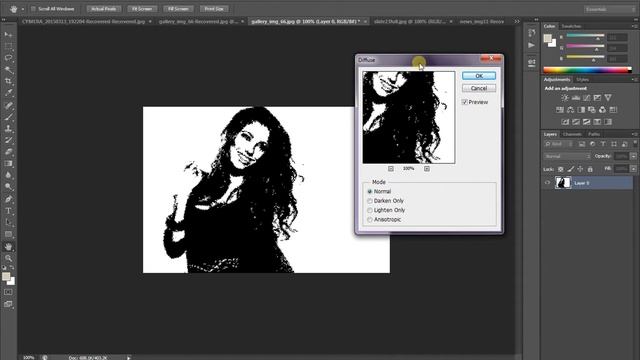640x360 pixels.
Task: Add a Curves adjustment
Action: 587,98
